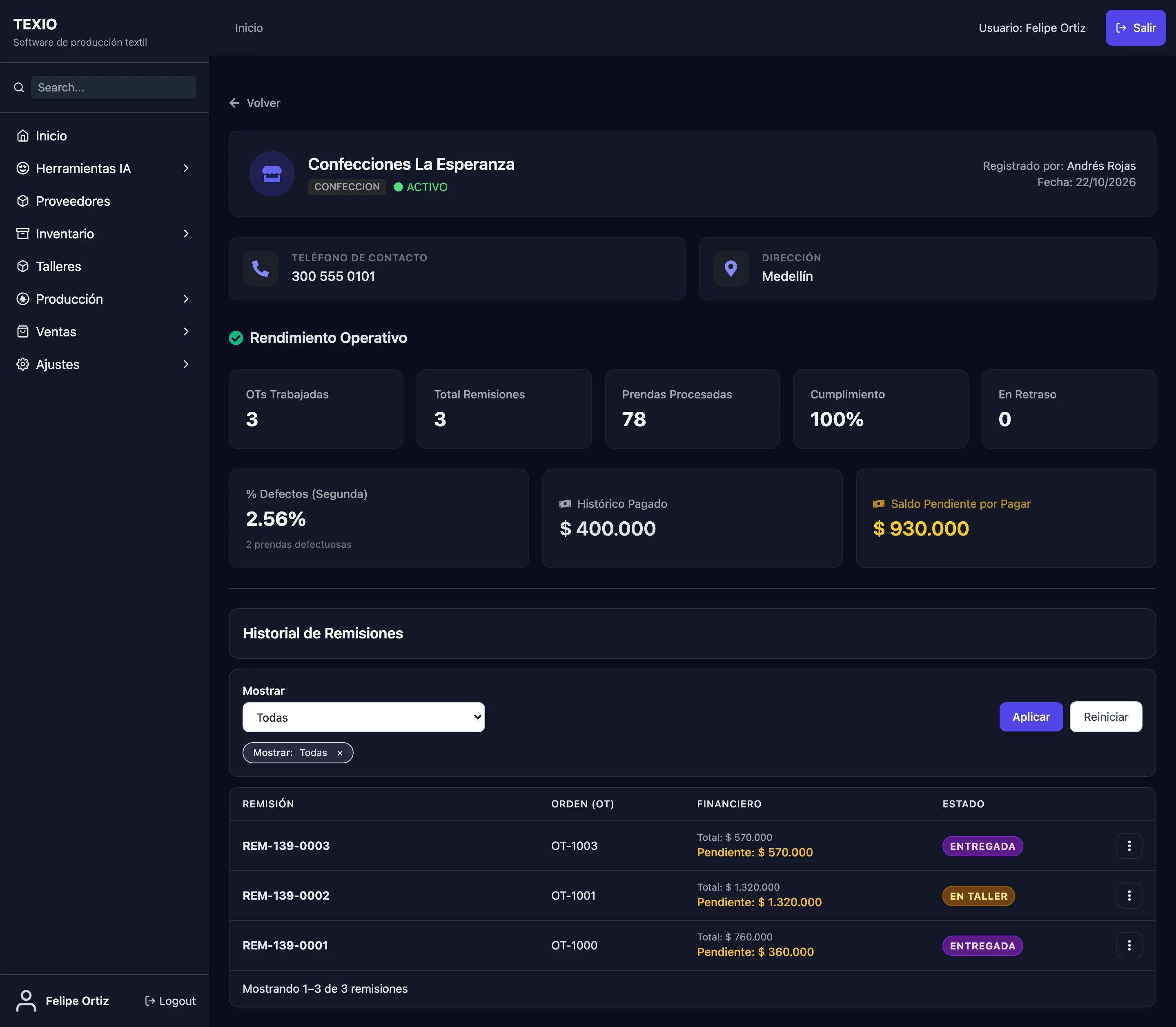
Task: Open three-dot menu for REM-139-0003
Action: (x=1129, y=846)
